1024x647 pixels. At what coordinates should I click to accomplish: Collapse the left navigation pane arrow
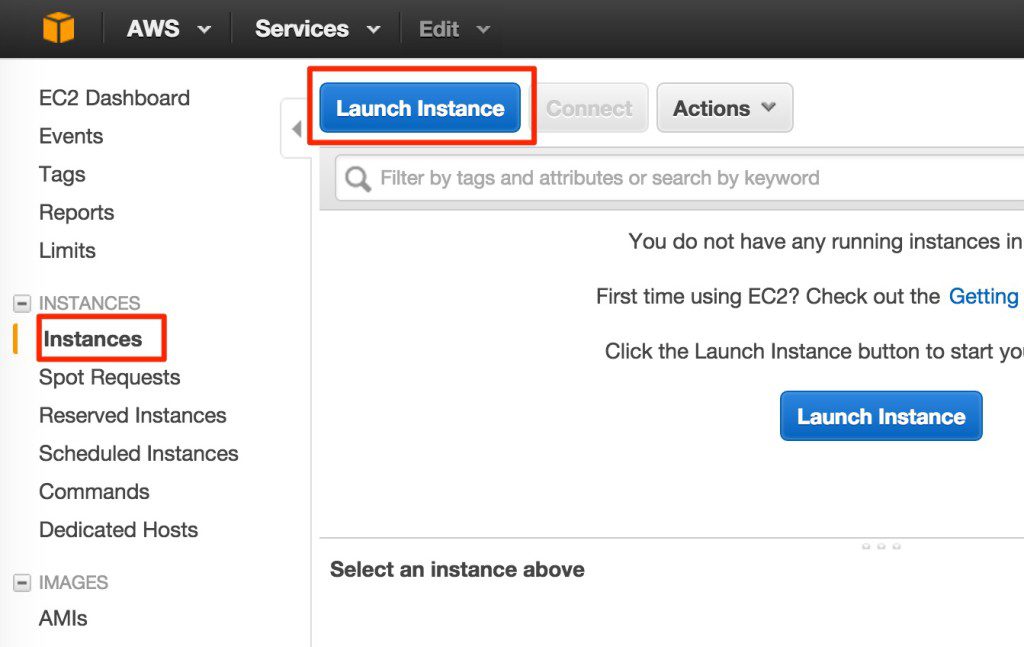[294, 128]
